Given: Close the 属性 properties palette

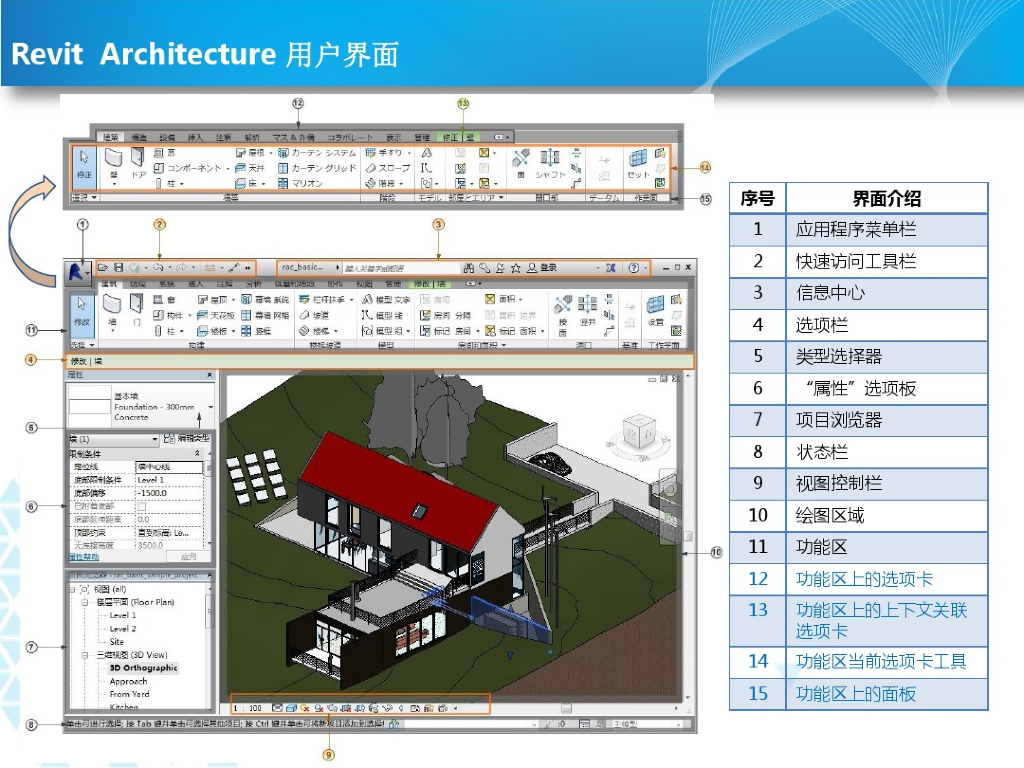Looking at the screenshot, I should point(210,375).
